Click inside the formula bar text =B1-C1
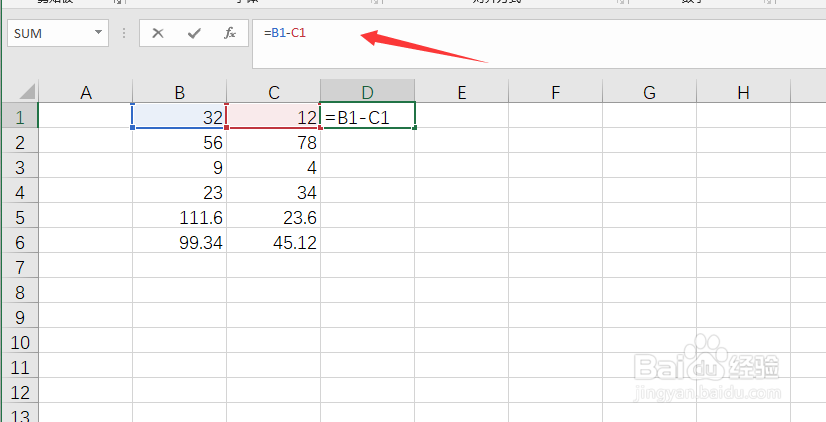The height and width of the screenshot is (422, 826). [285, 33]
